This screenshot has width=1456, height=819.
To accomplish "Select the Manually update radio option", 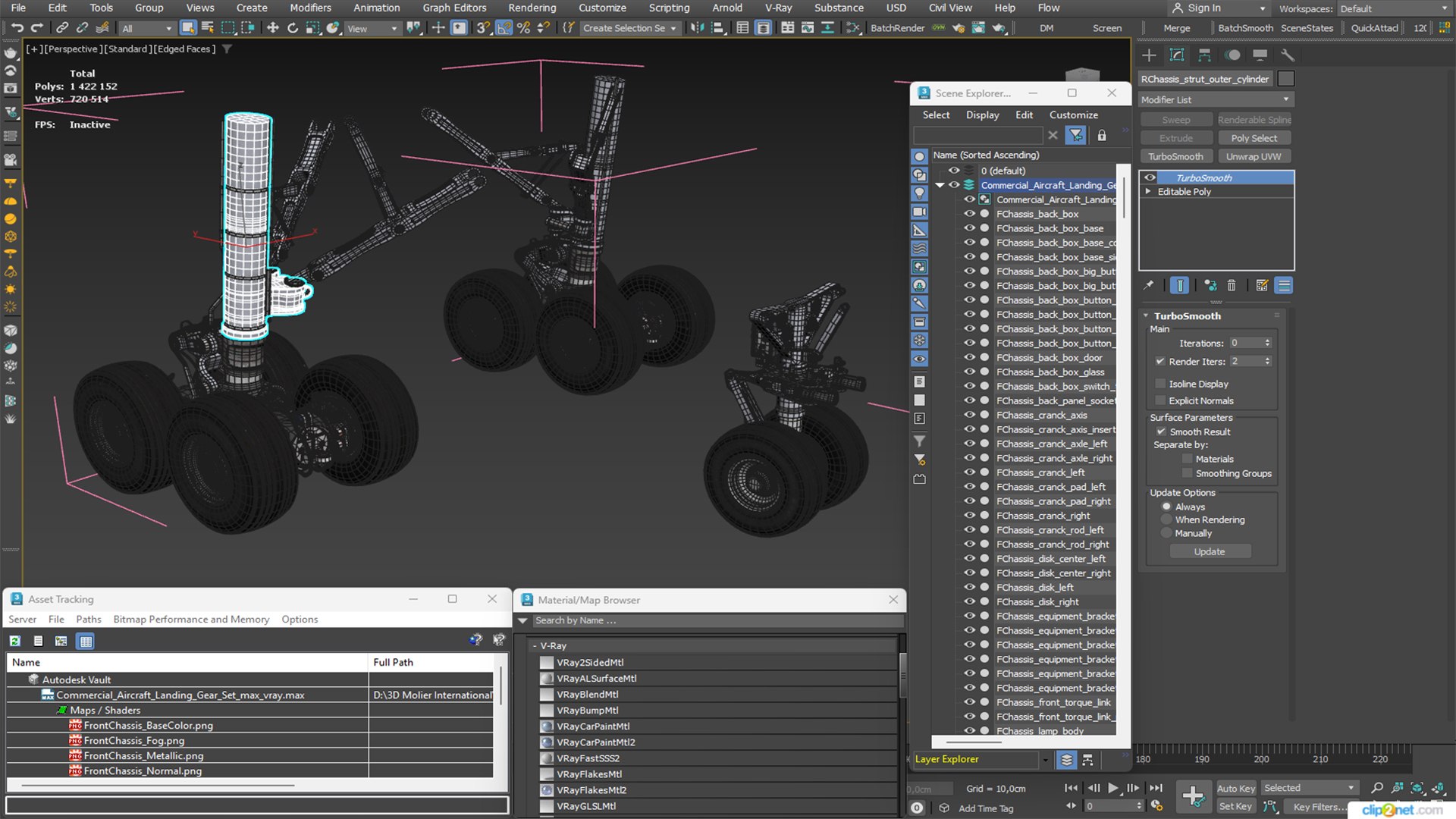I will [x=1166, y=533].
